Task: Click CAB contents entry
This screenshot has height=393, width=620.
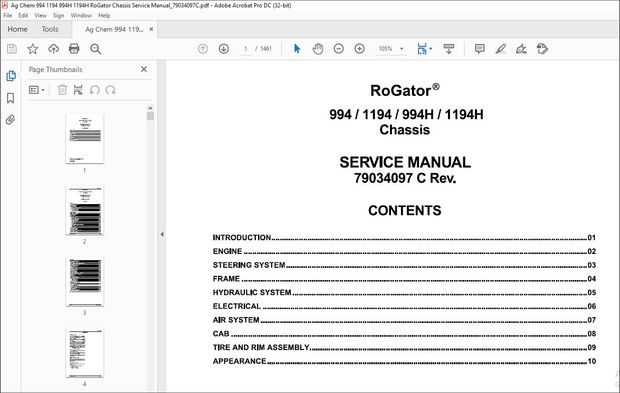Action: pyautogui.click(x=404, y=334)
